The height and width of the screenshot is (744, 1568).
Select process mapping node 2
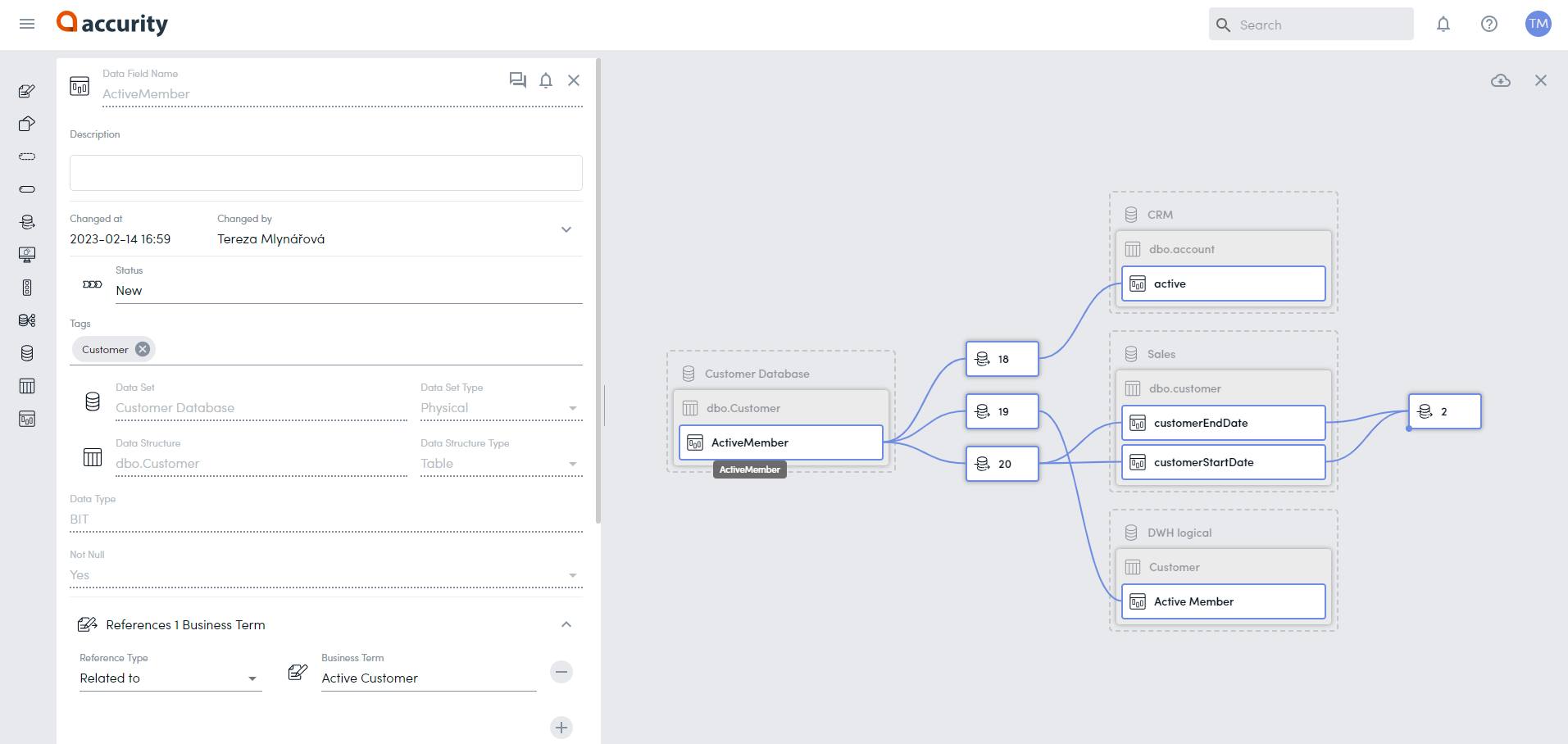tap(1445, 411)
